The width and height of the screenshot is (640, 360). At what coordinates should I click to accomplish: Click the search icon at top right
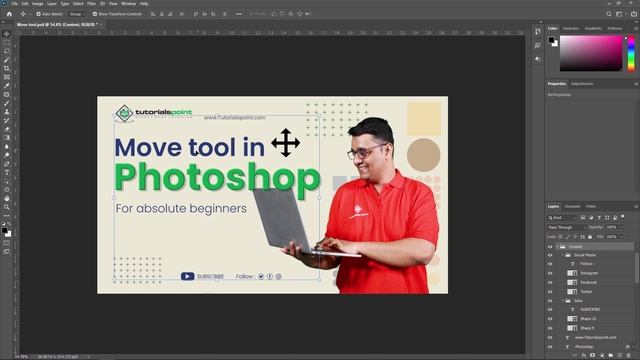pos(609,14)
